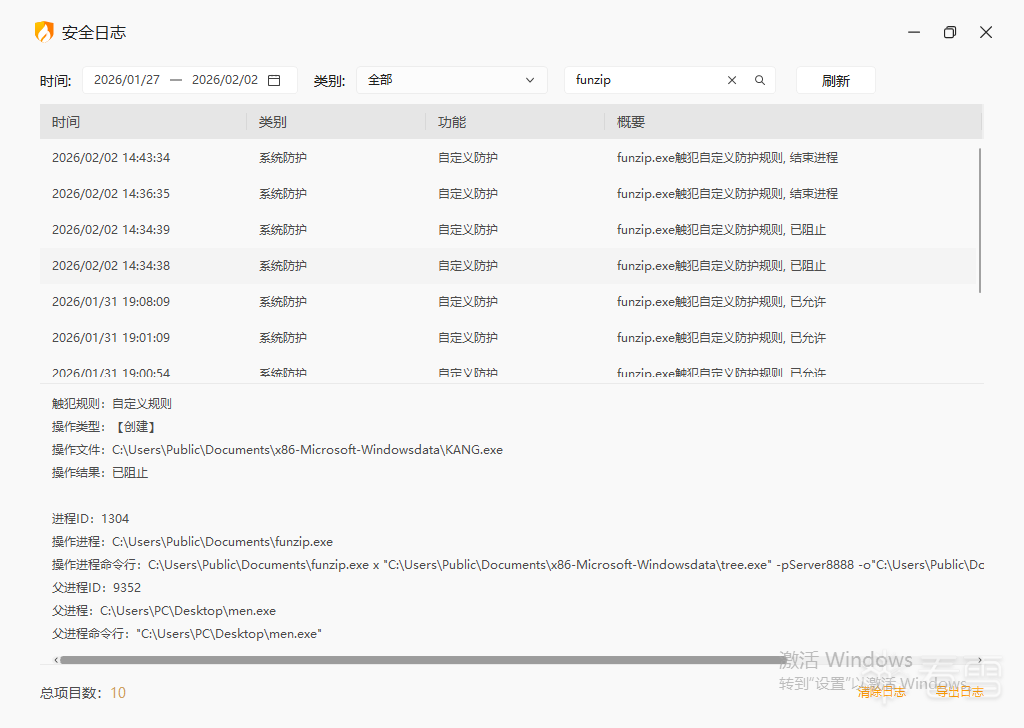Screen dimensions: 1024x728
Task: Restore down the 安全日志 window
Action: click(x=950, y=32)
